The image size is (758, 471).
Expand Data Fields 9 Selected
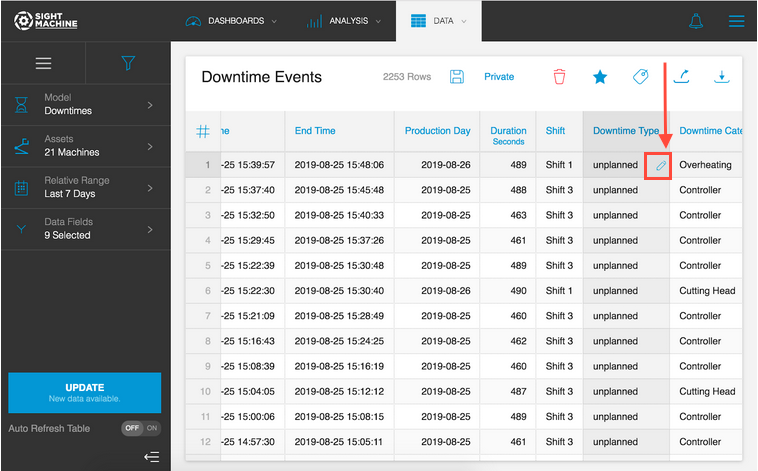point(86,229)
